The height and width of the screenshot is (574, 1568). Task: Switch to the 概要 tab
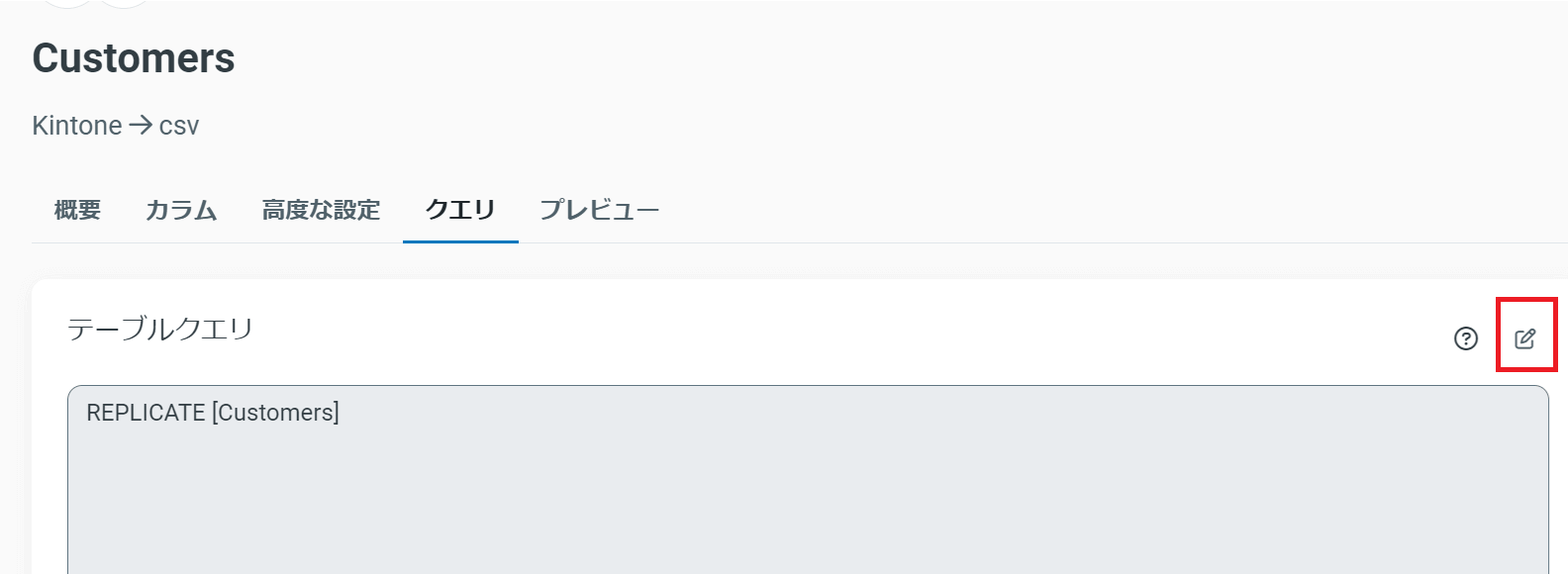[77, 210]
